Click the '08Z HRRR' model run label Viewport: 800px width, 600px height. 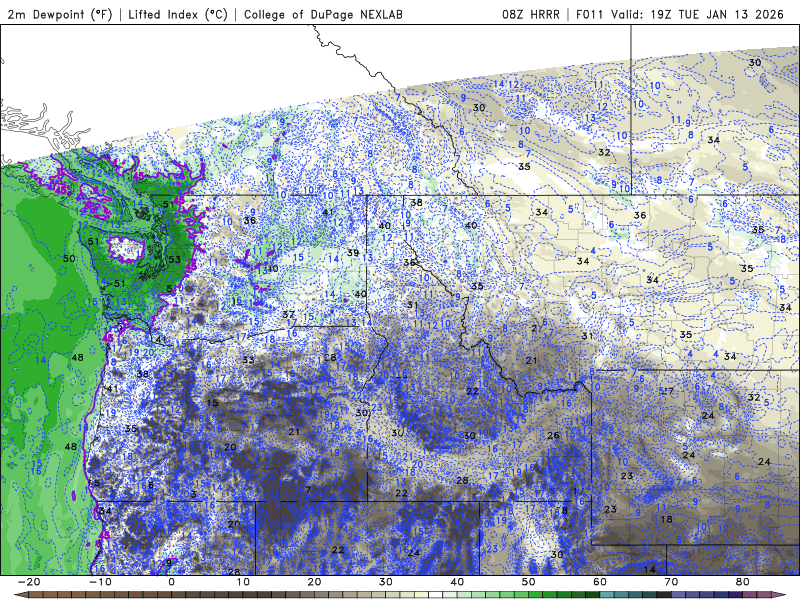point(531,14)
